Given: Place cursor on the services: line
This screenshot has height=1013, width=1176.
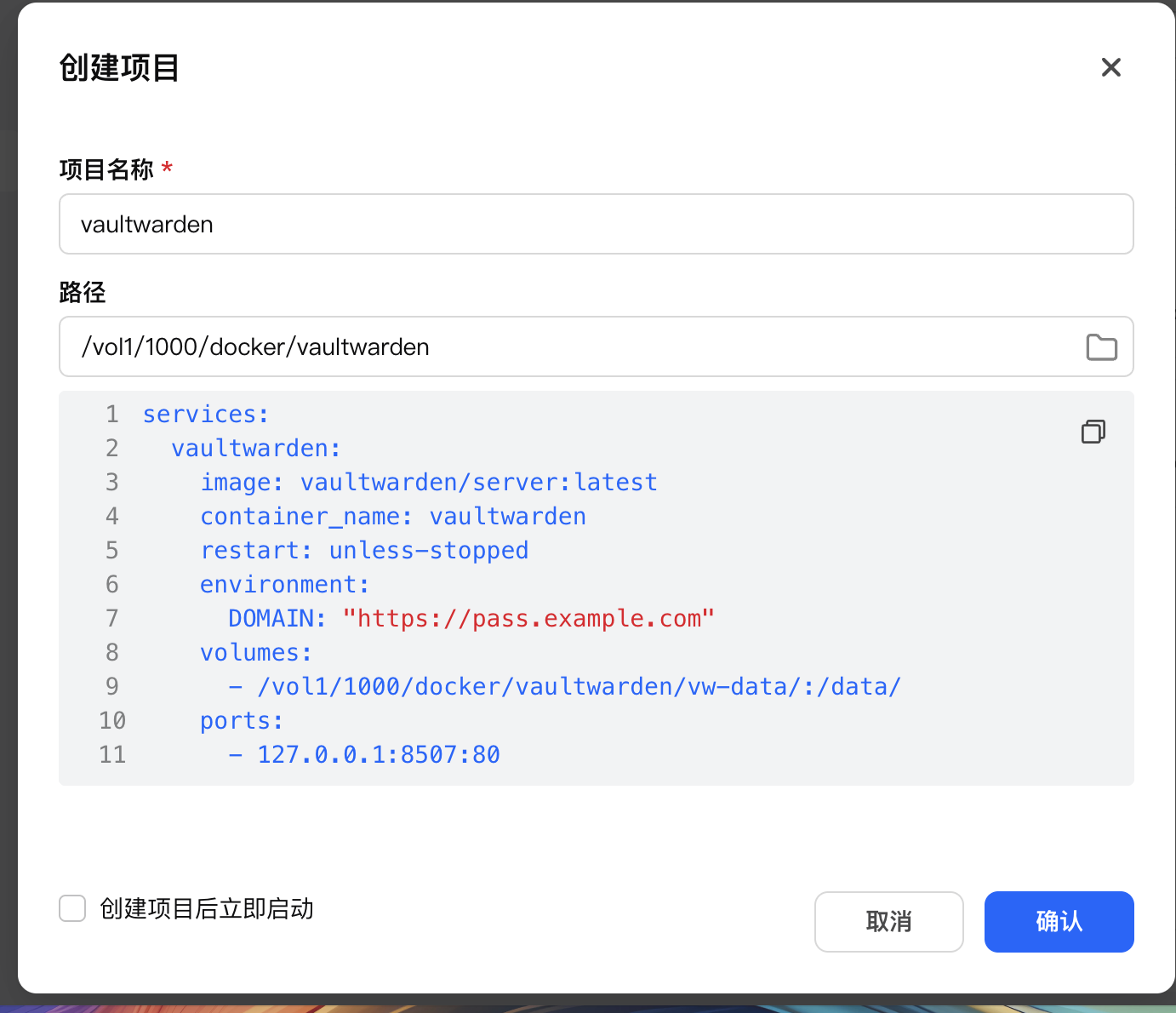Looking at the screenshot, I should [x=205, y=415].
